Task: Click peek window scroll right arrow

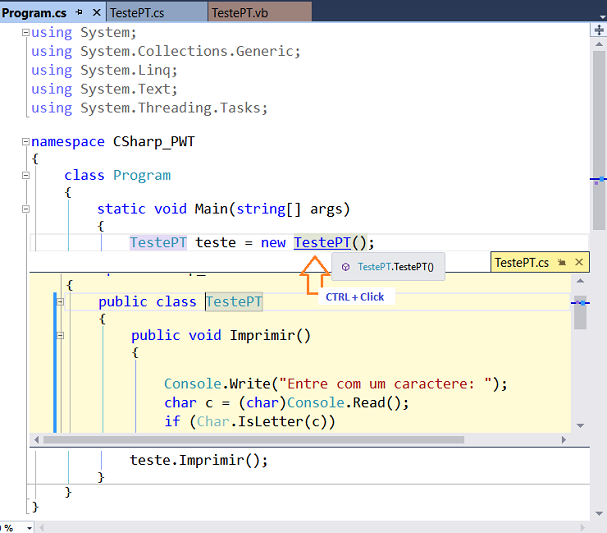Action: (564, 440)
